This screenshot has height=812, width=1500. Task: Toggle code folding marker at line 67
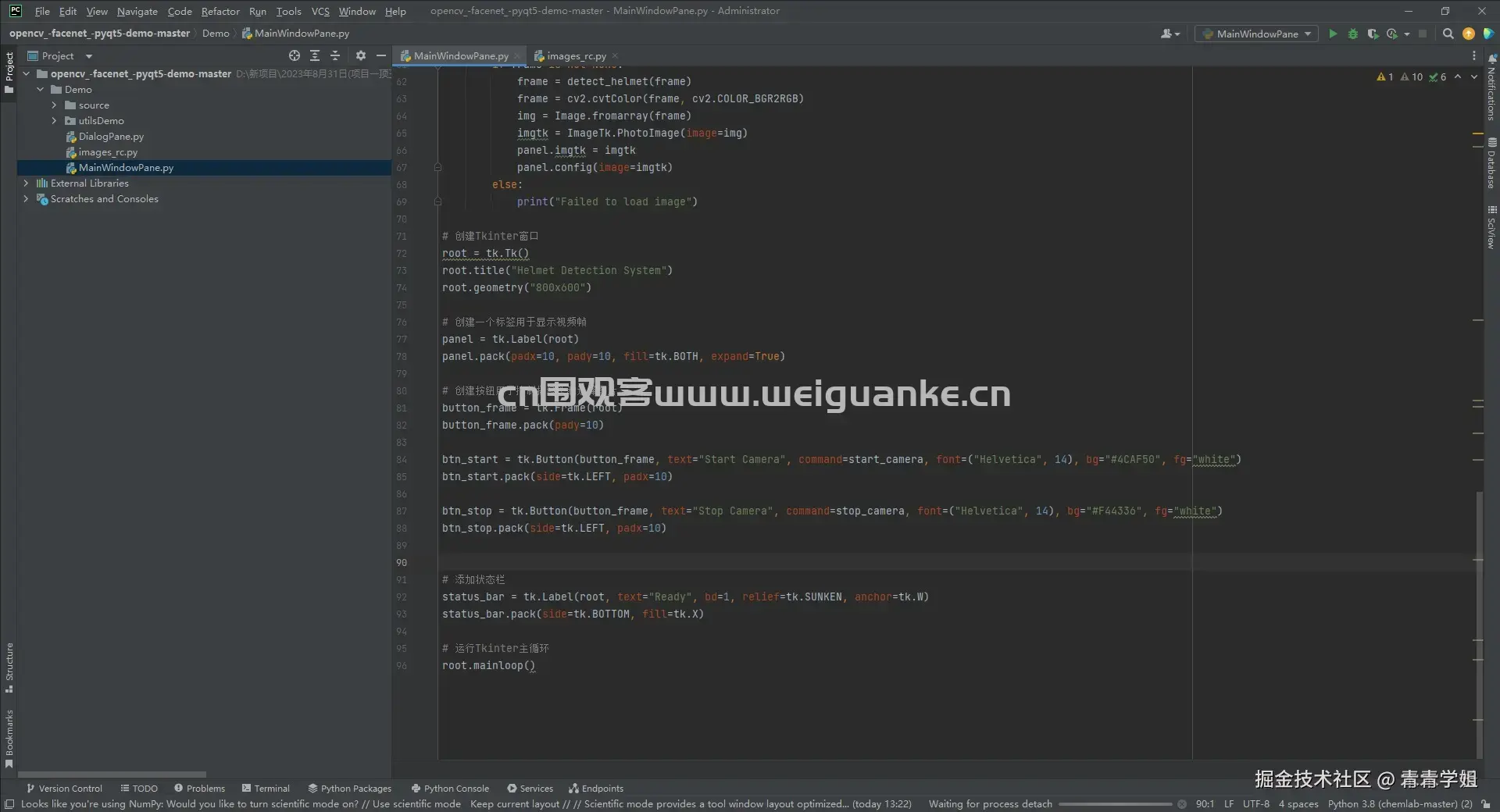437,167
